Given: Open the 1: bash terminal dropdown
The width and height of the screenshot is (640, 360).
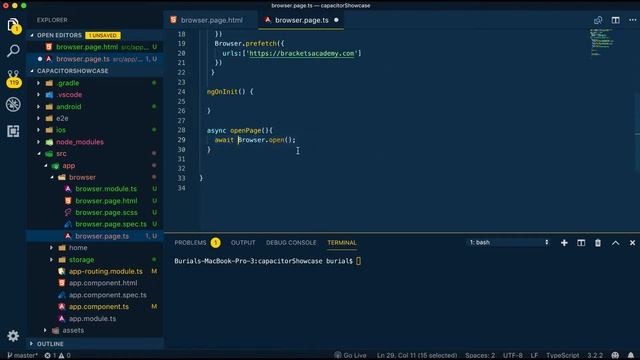Looking at the screenshot, I should pos(509,242).
